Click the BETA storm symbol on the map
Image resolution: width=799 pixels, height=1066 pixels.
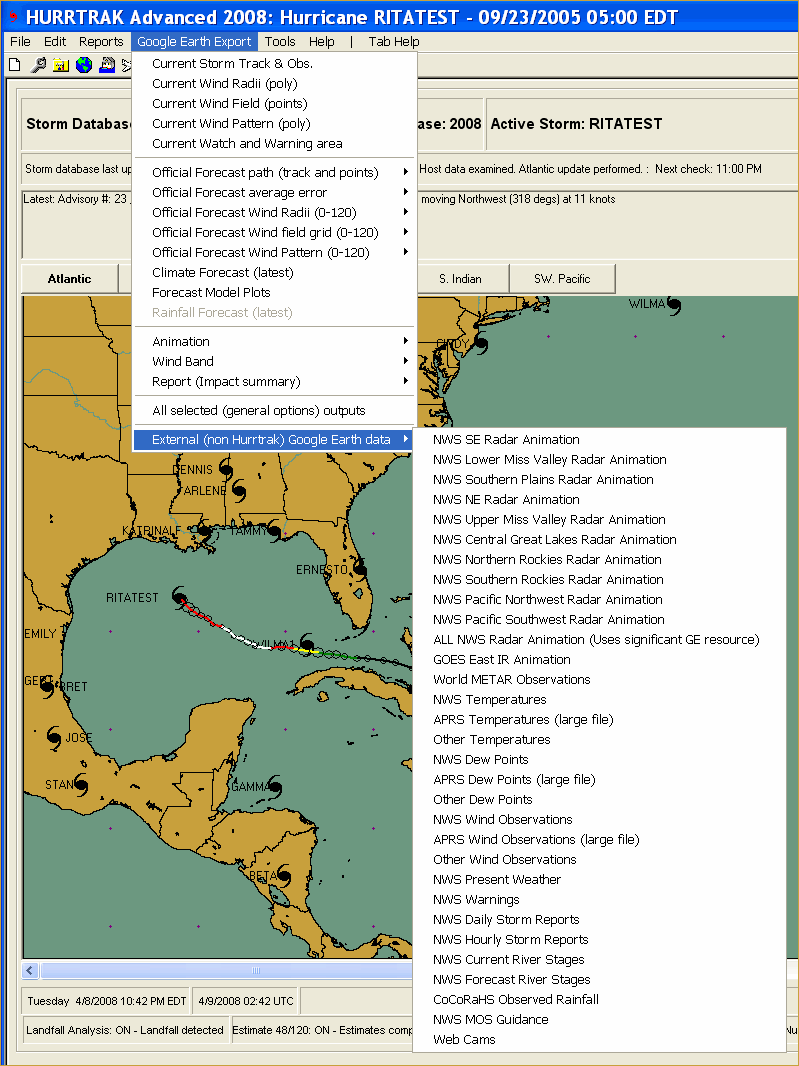[284, 876]
